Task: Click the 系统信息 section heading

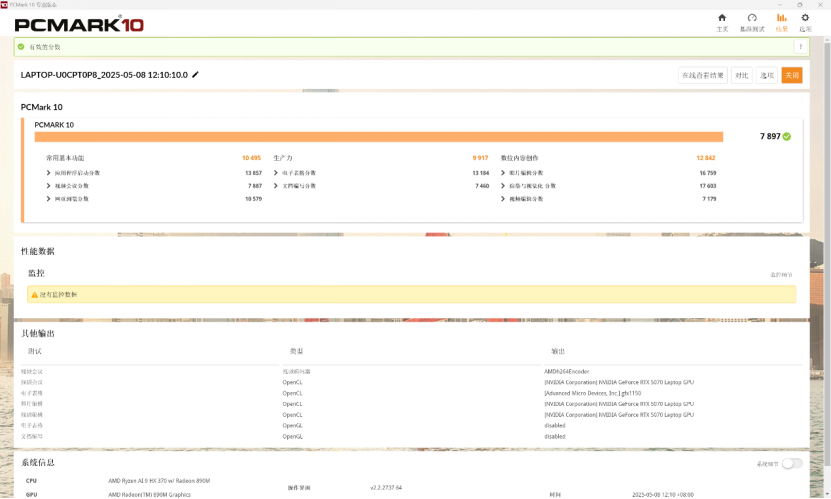Action: 38,462
